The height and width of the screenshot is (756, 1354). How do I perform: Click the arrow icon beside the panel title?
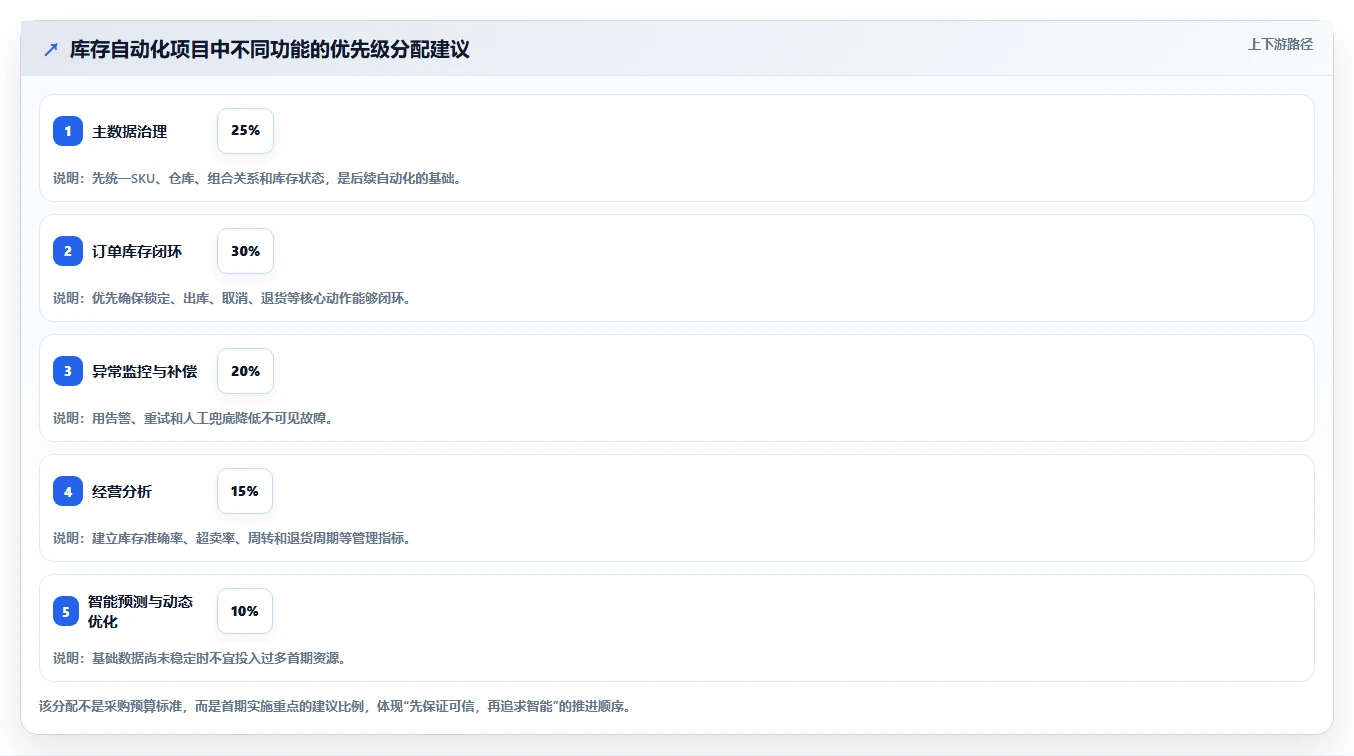(51, 49)
